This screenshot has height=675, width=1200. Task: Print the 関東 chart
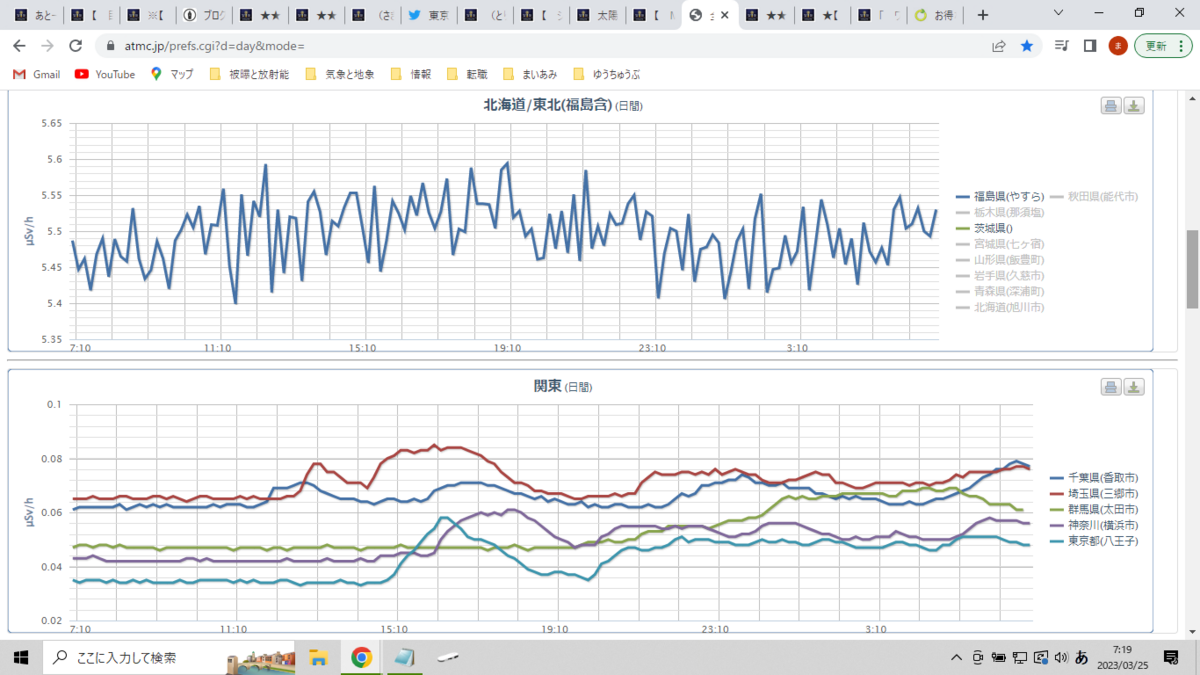(x=1111, y=387)
